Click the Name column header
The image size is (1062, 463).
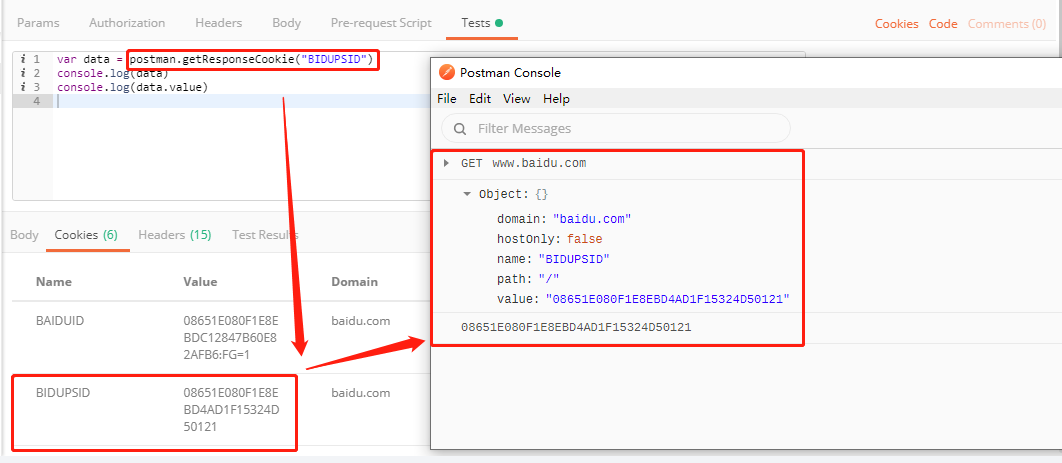[x=54, y=282]
